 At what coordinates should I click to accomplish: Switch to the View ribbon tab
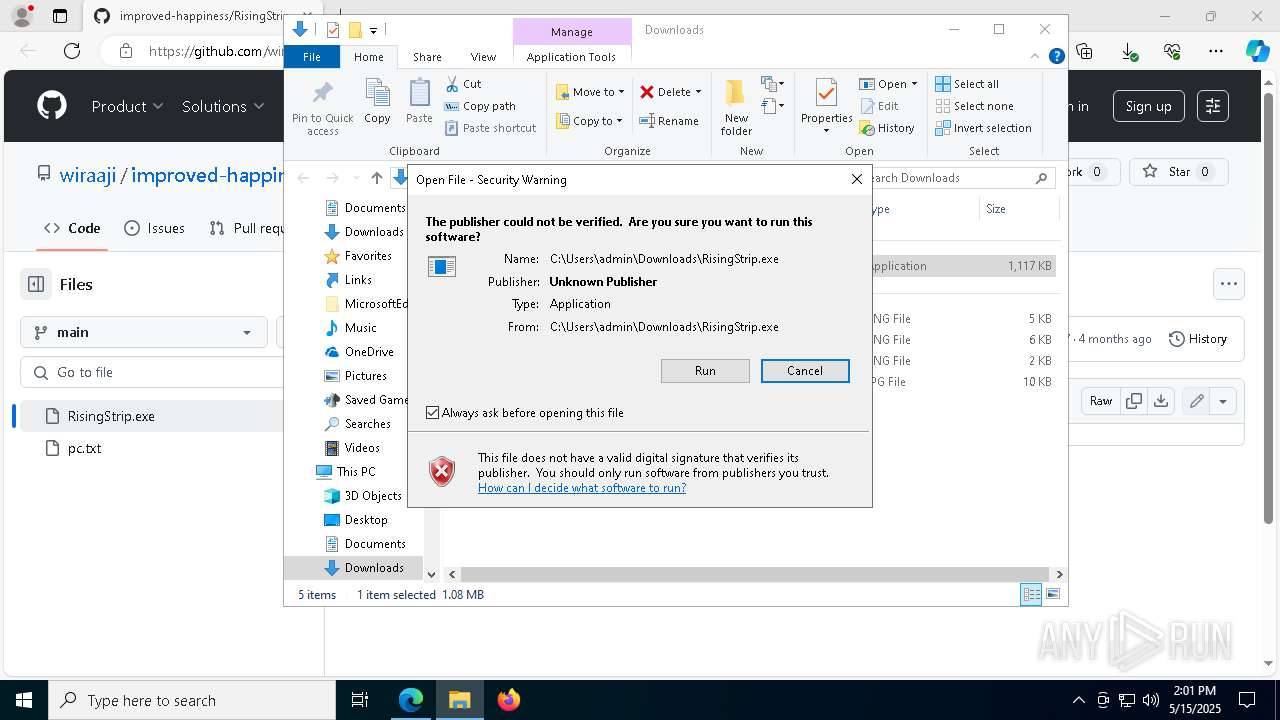[x=483, y=57]
